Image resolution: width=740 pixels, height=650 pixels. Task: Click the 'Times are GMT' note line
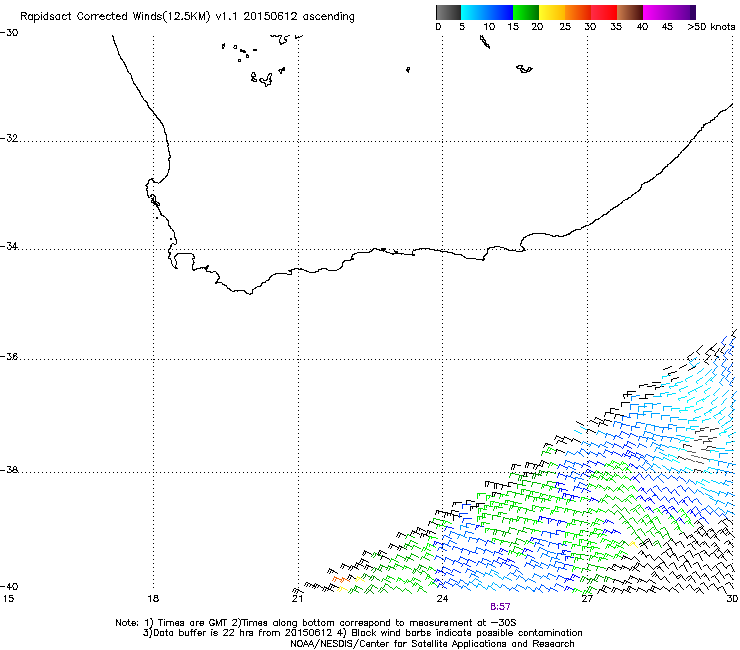316,623
